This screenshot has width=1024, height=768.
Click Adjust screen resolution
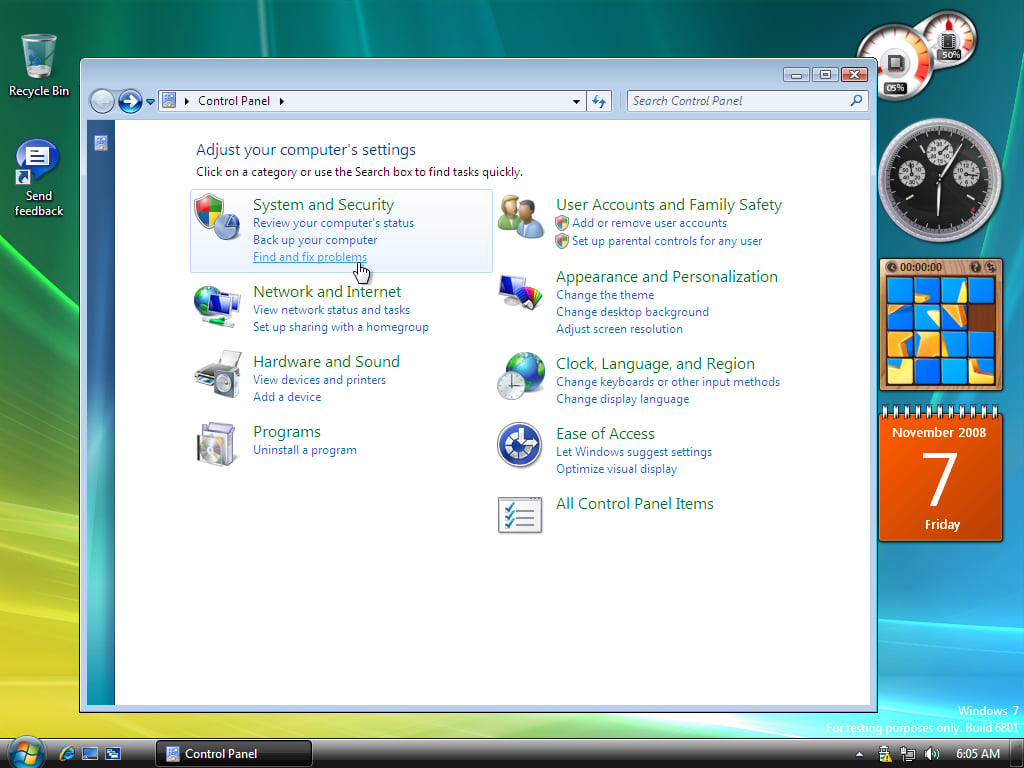tap(619, 328)
